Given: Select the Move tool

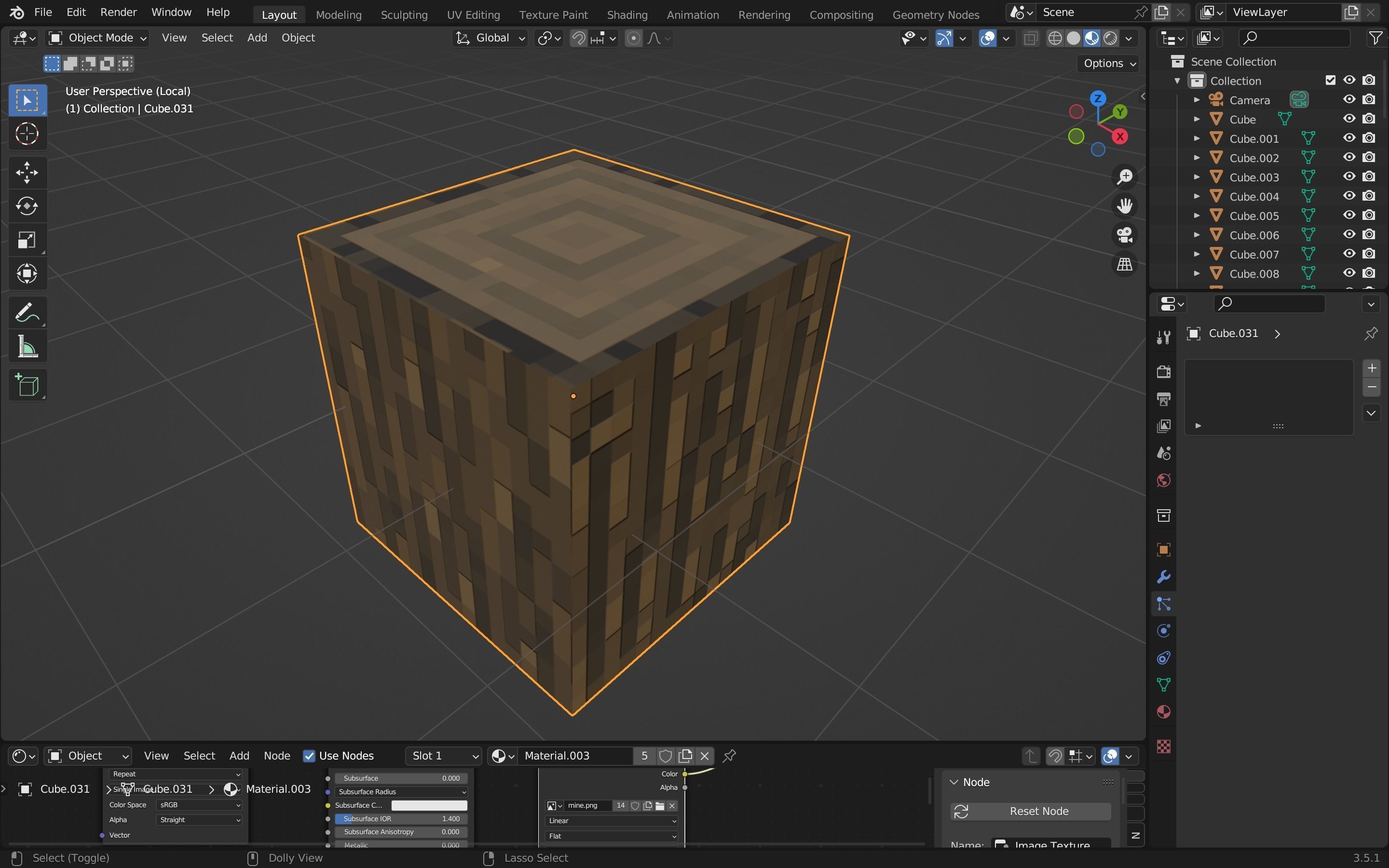Looking at the screenshot, I should (x=27, y=172).
